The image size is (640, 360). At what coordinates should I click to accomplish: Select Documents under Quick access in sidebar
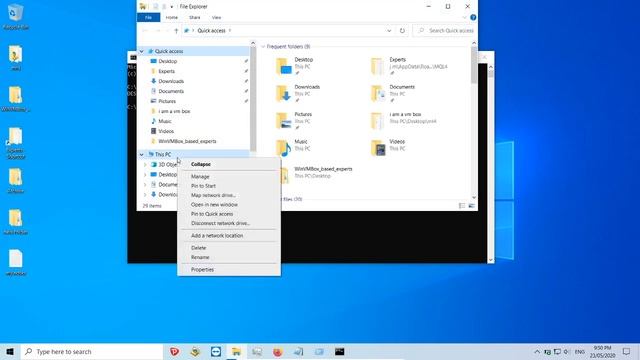[x=171, y=91]
